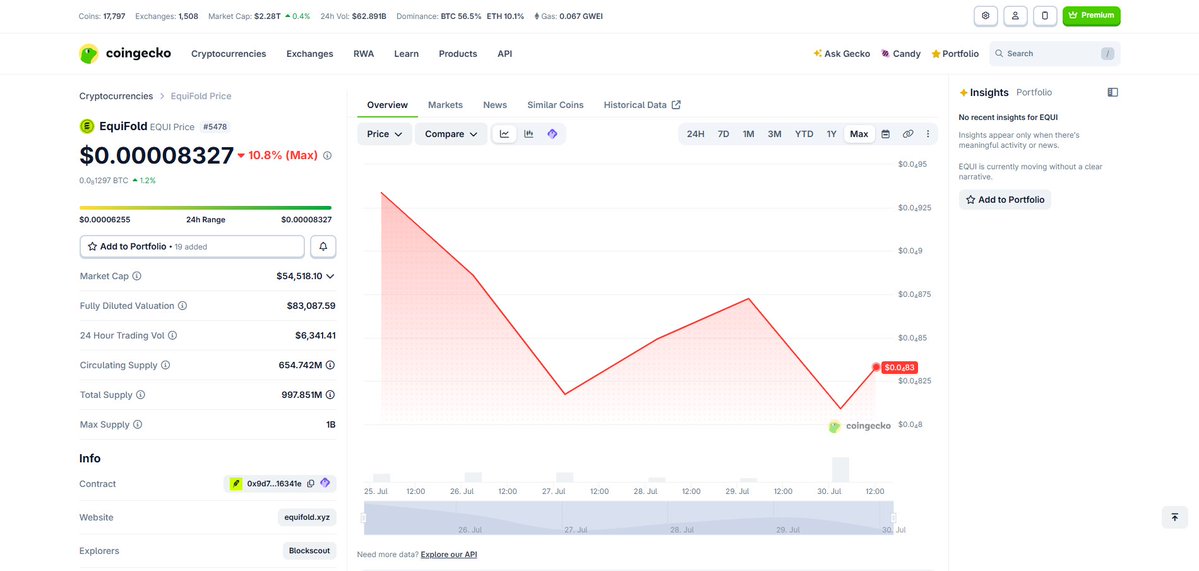The height and width of the screenshot is (571, 1199).
Task: Switch to the News tab
Action: 495,105
